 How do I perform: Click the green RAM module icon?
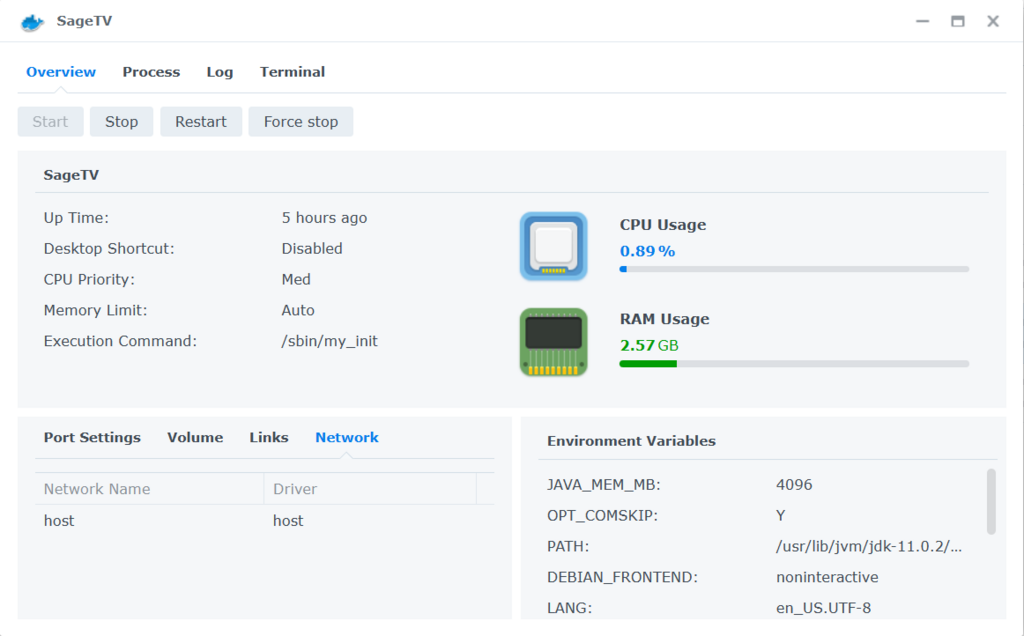click(x=554, y=342)
